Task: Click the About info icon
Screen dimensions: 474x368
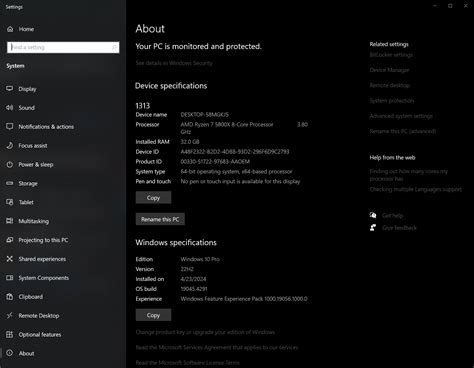Action: (10, 353)
